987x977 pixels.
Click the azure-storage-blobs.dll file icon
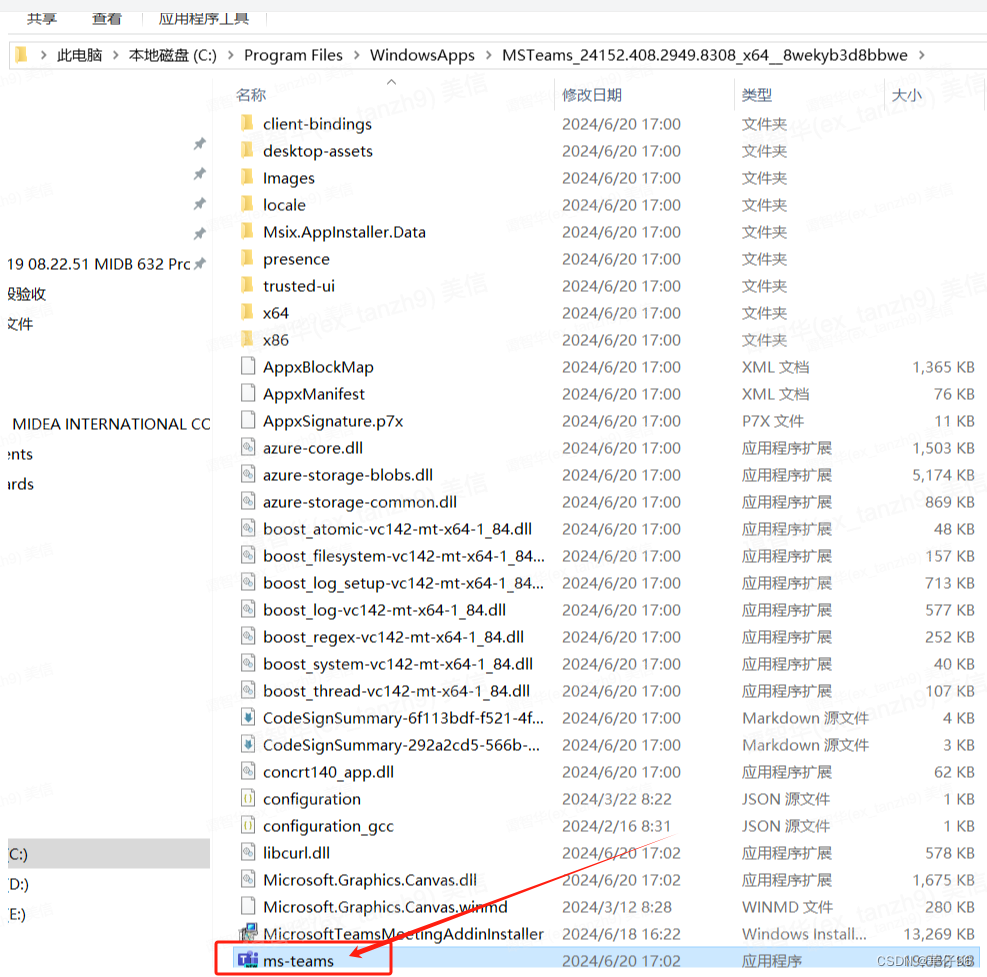tap(248, 475)
